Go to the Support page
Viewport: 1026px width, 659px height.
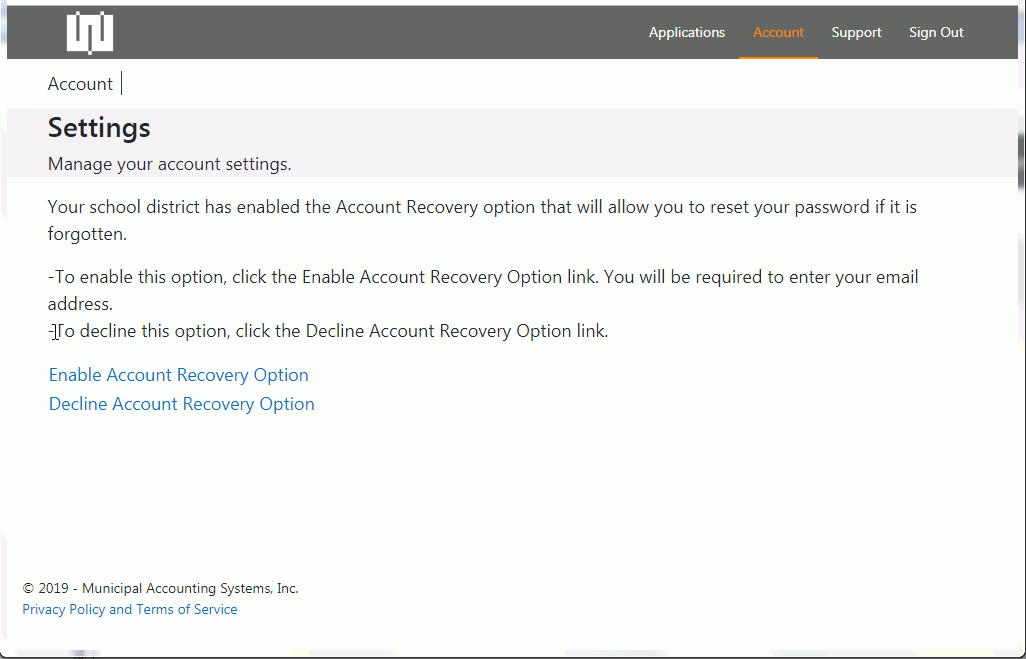click(856, 33)
